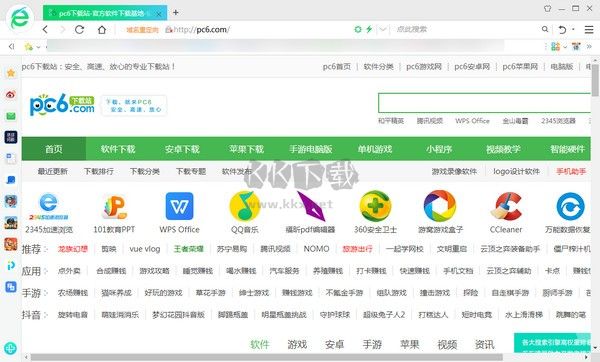Click the green gear extension icon in address bar
The image size is (600, 362).
click(x=358, y=29)
